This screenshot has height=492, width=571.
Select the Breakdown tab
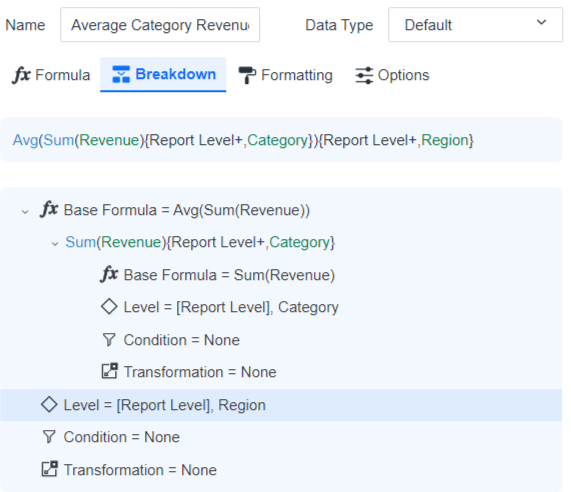[163, 74]
